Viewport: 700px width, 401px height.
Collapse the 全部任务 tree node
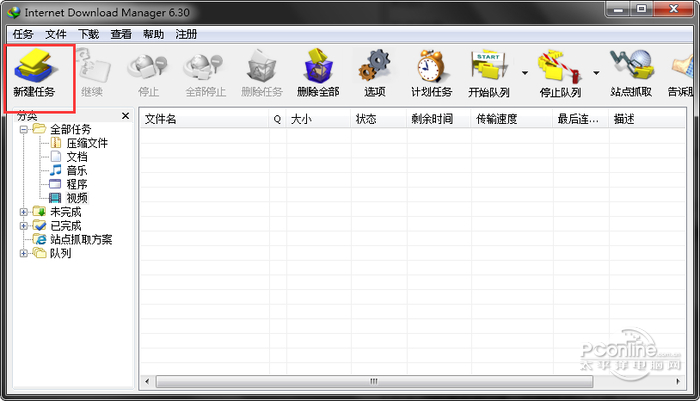coord(24,129)
